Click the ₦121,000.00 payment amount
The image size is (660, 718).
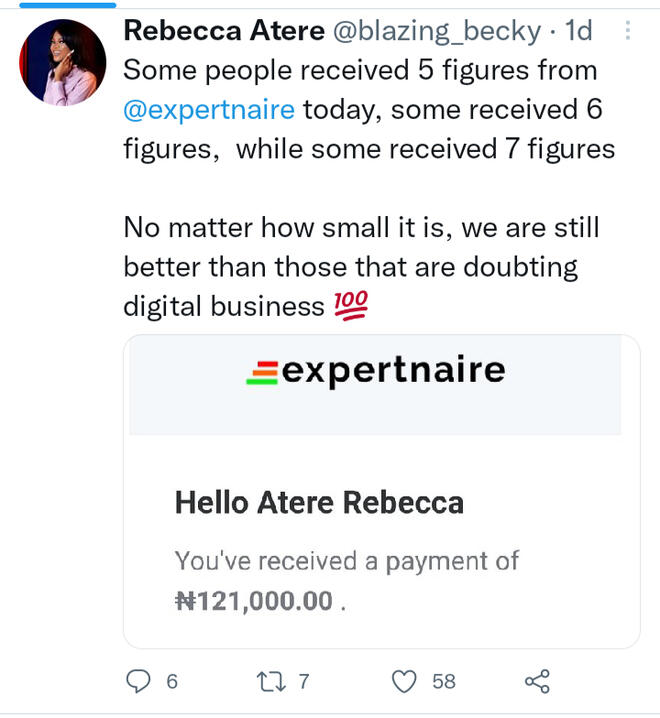click(x=254, y=601)
